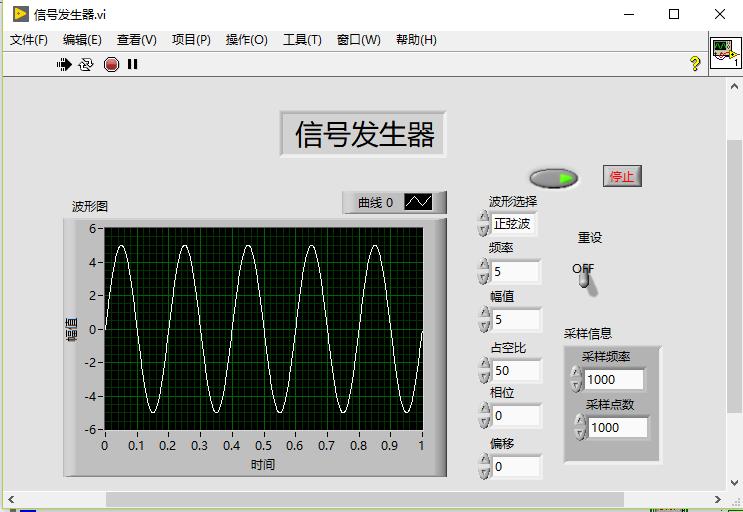Click the 频率 input field showing 5

click(x=516, y=271)
